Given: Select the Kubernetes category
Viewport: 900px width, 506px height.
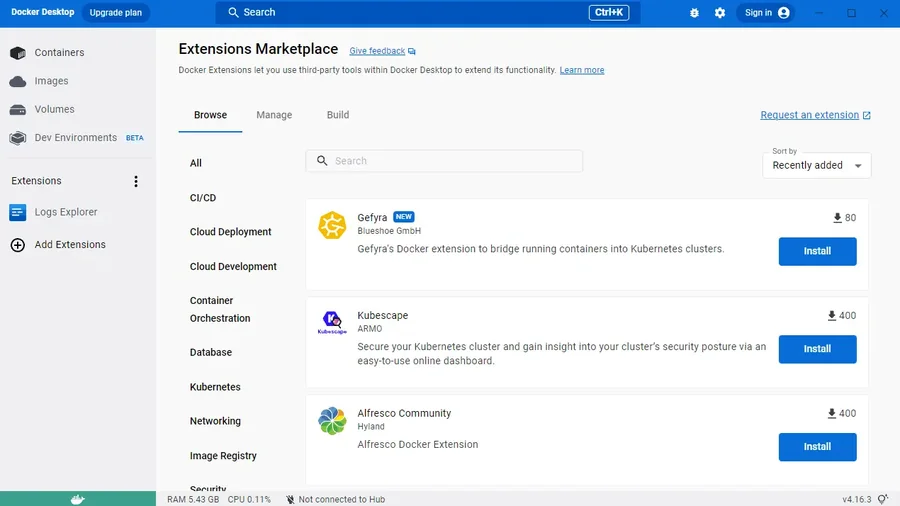Looking at the screenshot, I should 215,387.
